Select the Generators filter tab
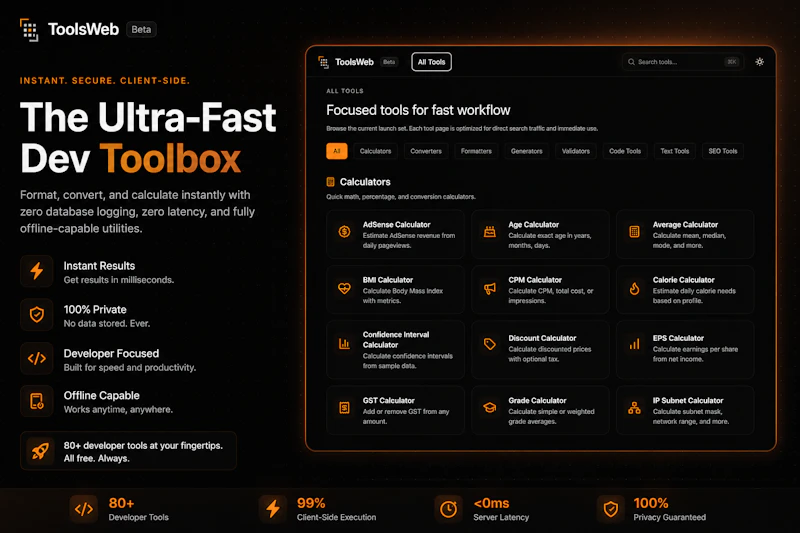This screenshot has width=800, height=533. [x=527, y=151]
